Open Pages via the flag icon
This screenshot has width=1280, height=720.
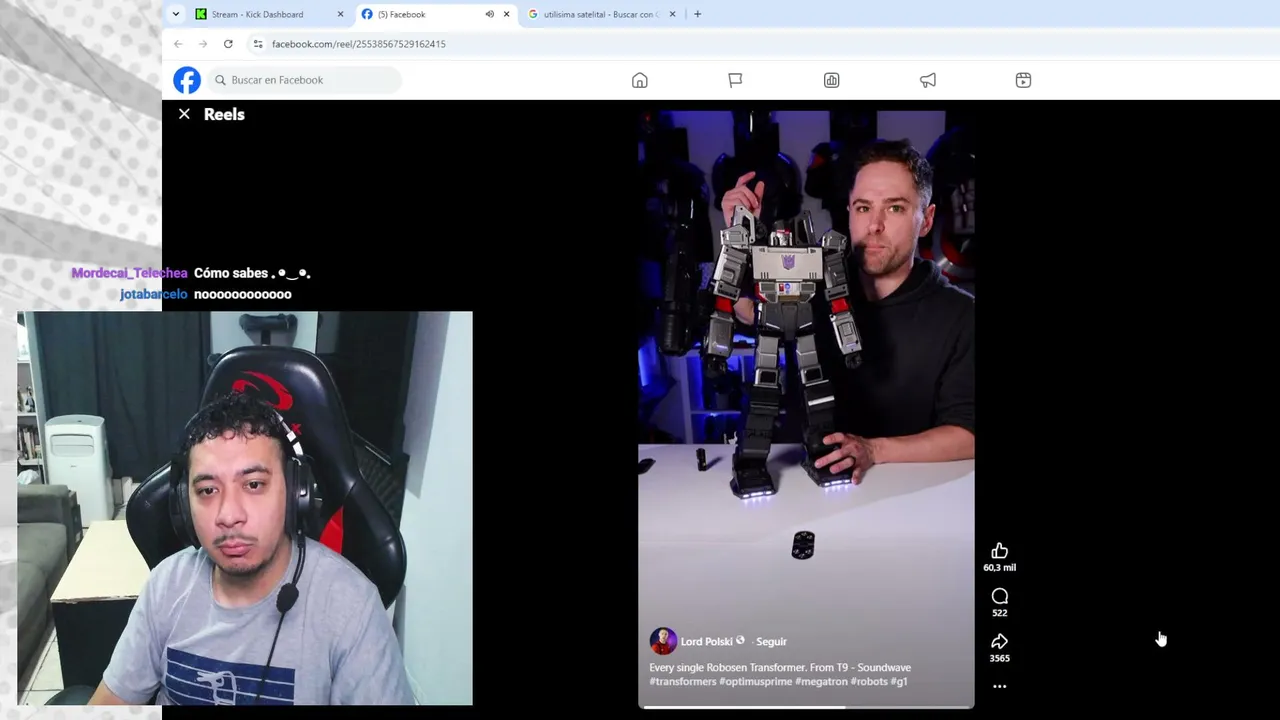click(735, 80)
